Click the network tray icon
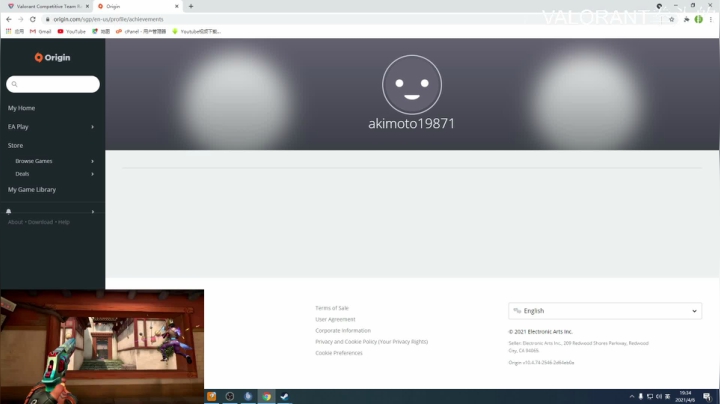Screen dimensions: 720x404 coord(650,397)
